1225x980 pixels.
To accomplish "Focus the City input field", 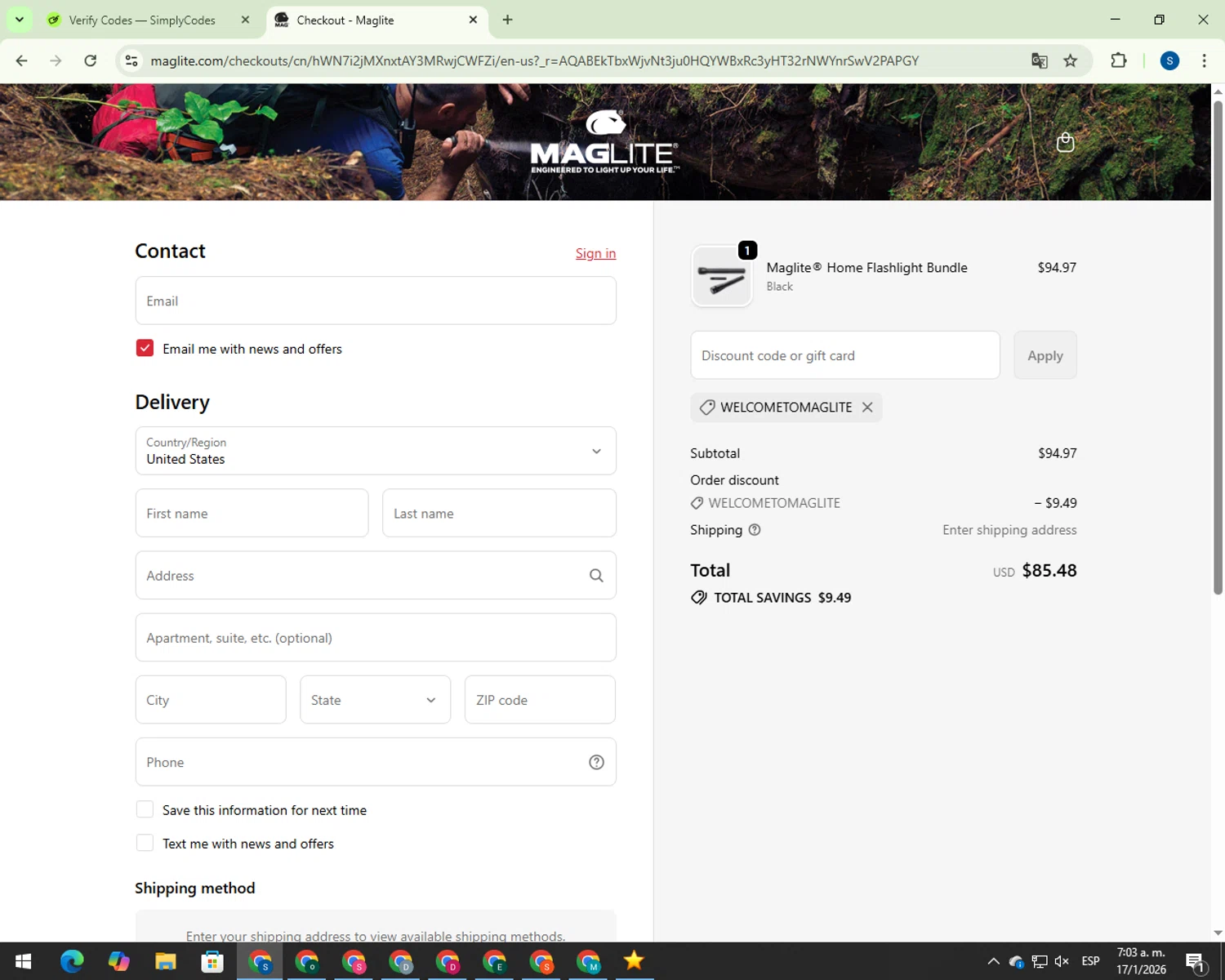I will pyautogui.click(x=211, y=700).
